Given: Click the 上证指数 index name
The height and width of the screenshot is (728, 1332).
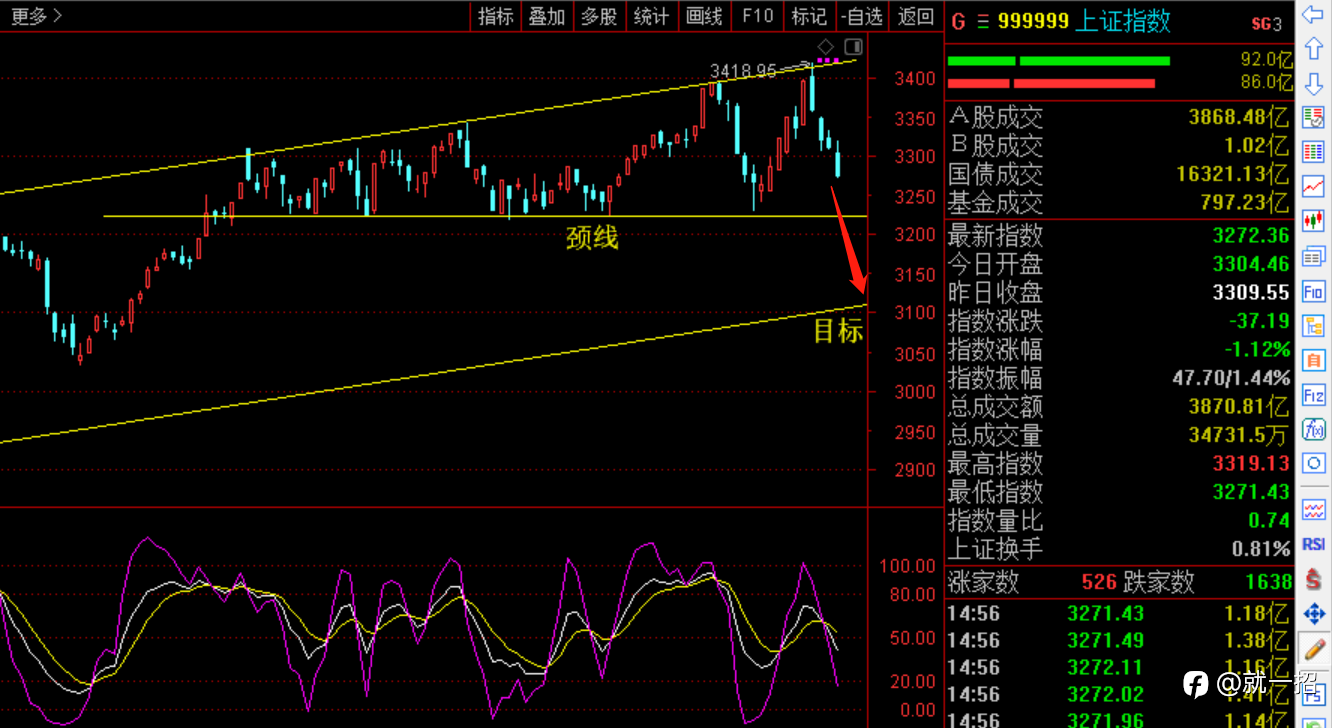Looking at the screenshot, I should pos(1122,21).
